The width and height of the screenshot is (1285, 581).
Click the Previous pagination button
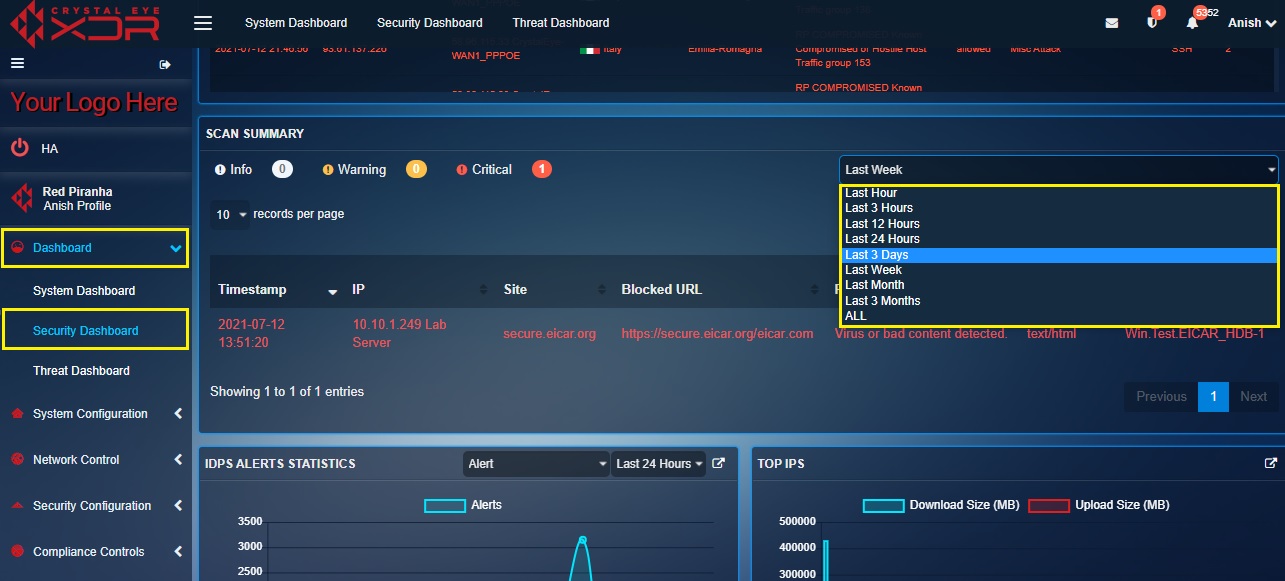(x=1161, y=397)
